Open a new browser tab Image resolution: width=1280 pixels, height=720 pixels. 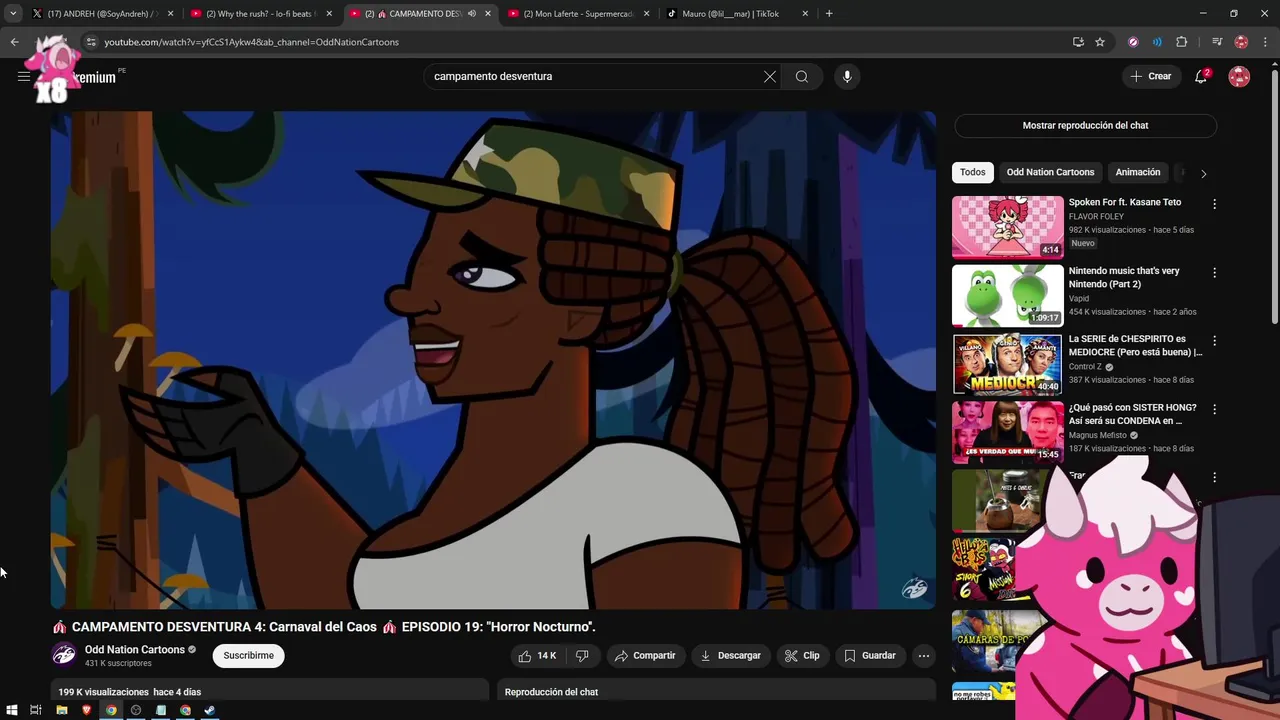click(829, 14)
